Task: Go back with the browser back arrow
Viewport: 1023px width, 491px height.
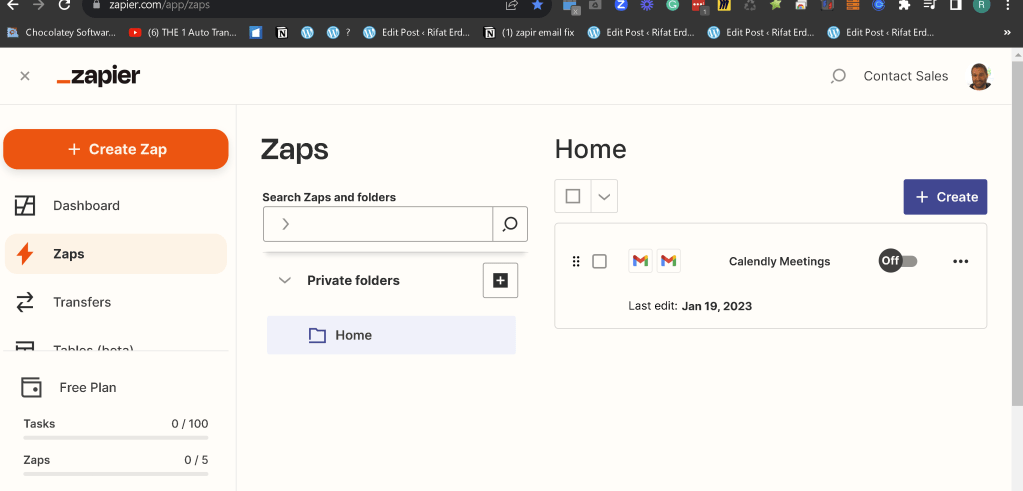Action: [x=12, y=5]
